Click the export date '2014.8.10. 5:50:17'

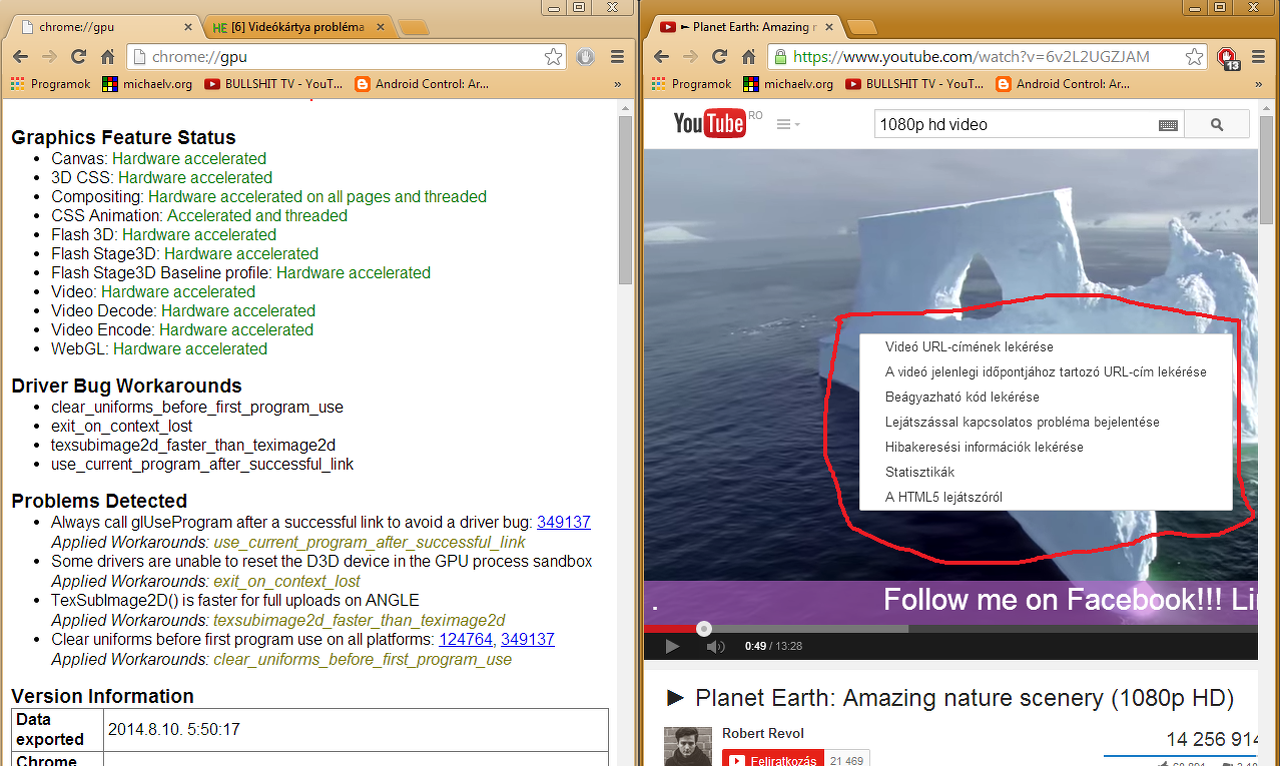point(174,730)
